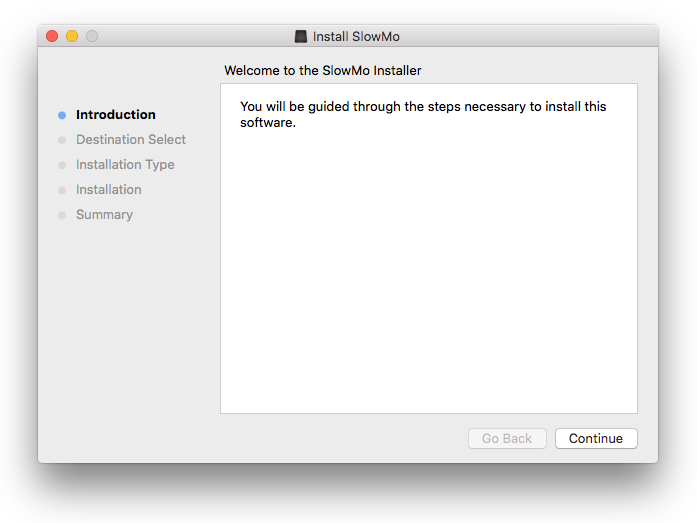Click the bullet beside Summary
697x523 pixels.
click(62, 215)
